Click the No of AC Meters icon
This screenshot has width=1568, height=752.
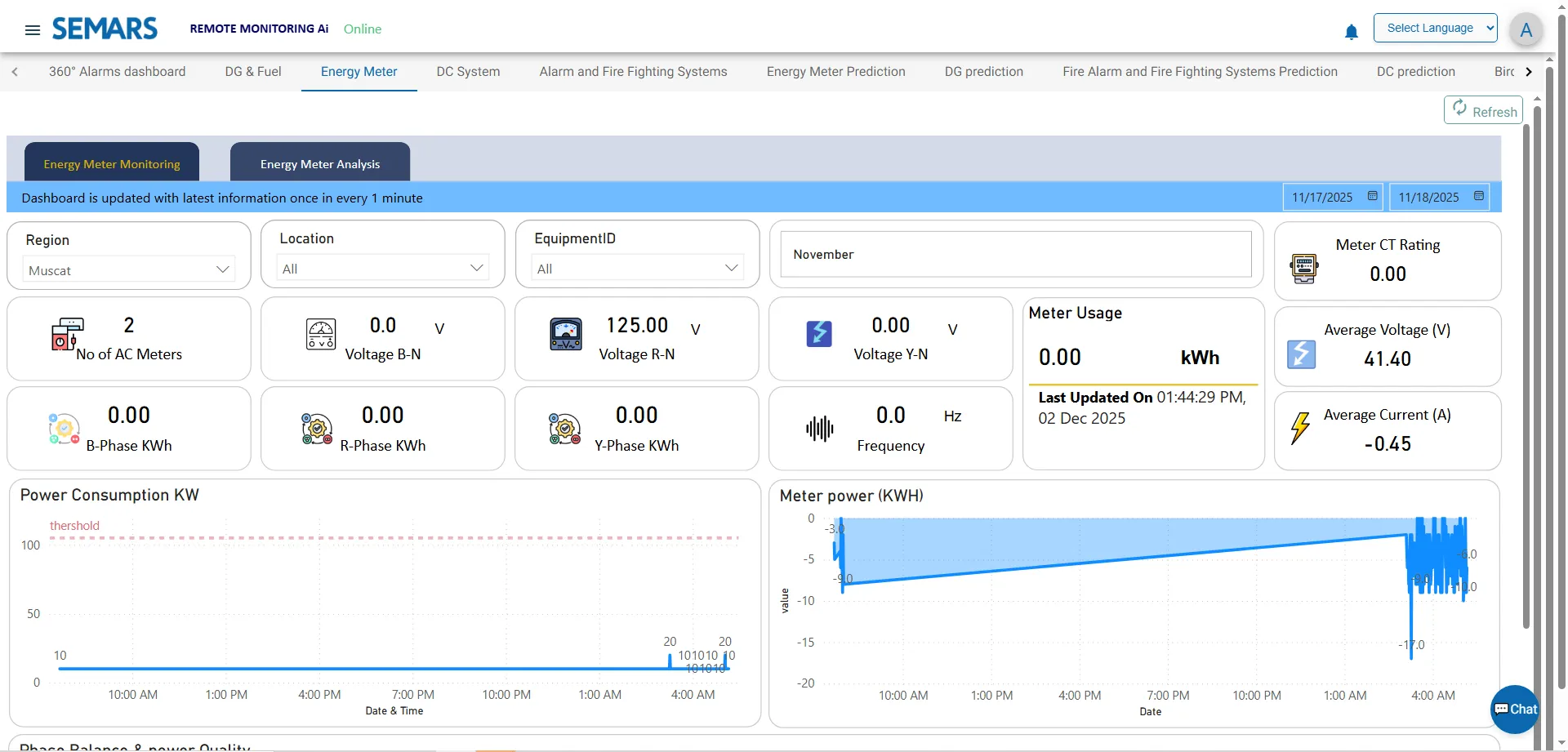pos(67,334)
